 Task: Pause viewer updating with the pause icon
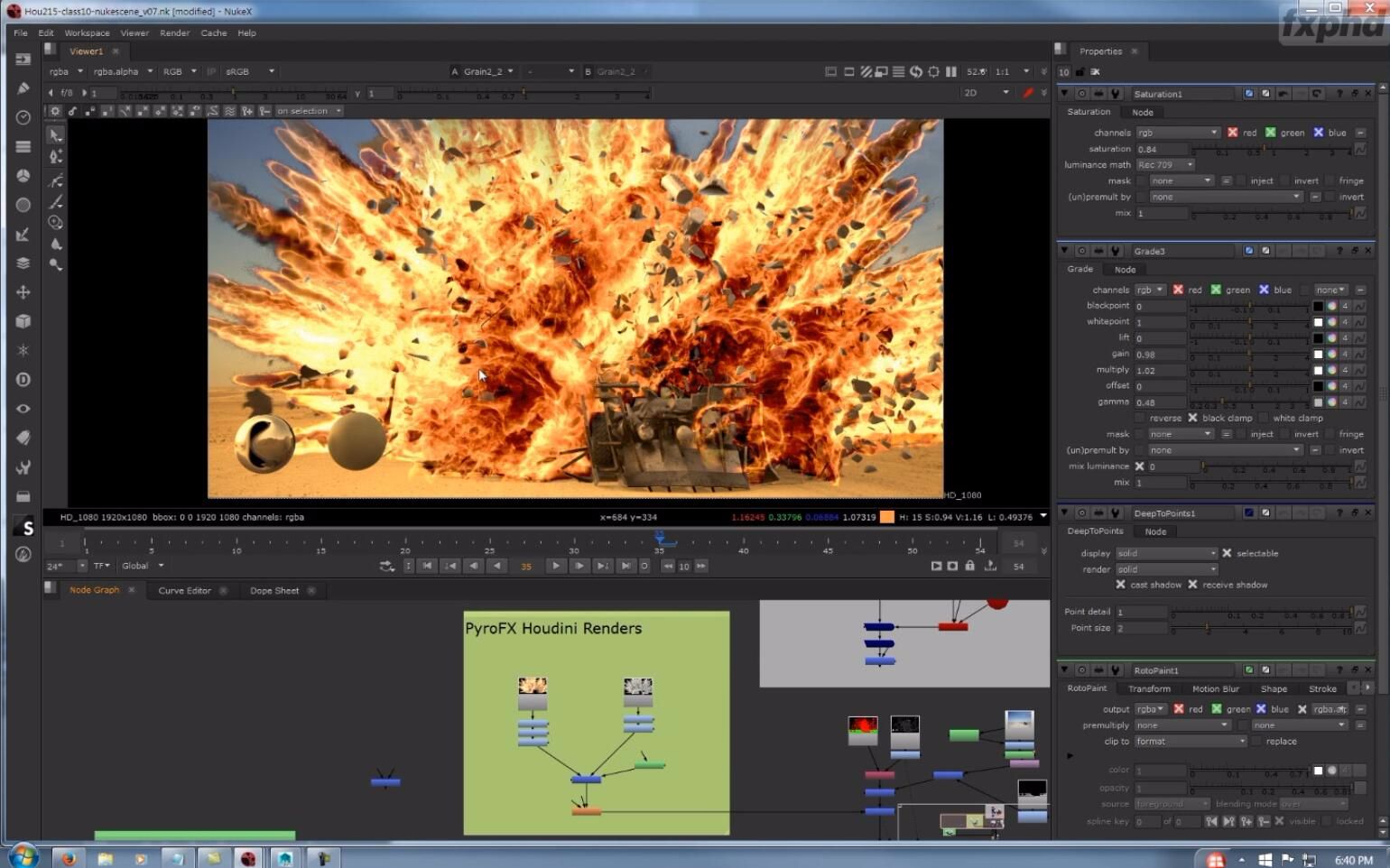coord(950,71)
